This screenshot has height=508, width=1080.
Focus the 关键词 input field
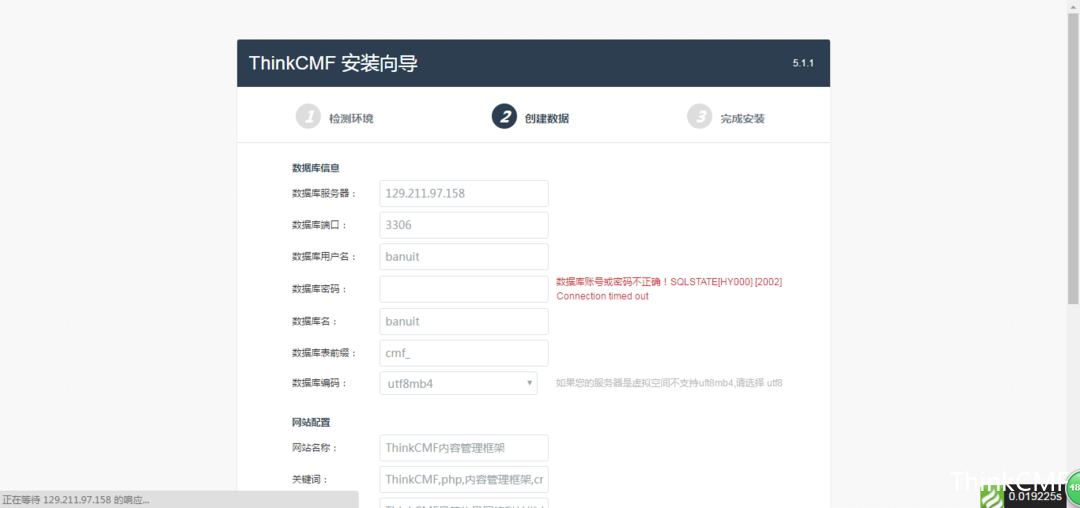pos(464,479)
